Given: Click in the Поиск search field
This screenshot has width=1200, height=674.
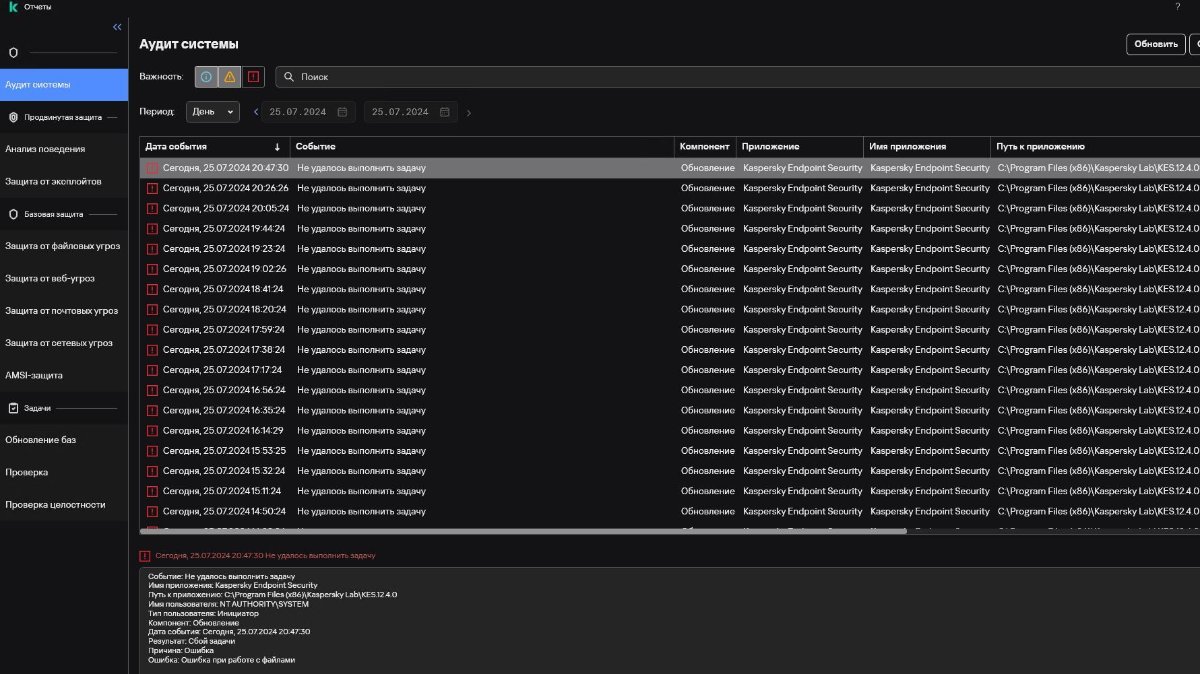Looking at the screenshot, I should [x=700, y=77].
